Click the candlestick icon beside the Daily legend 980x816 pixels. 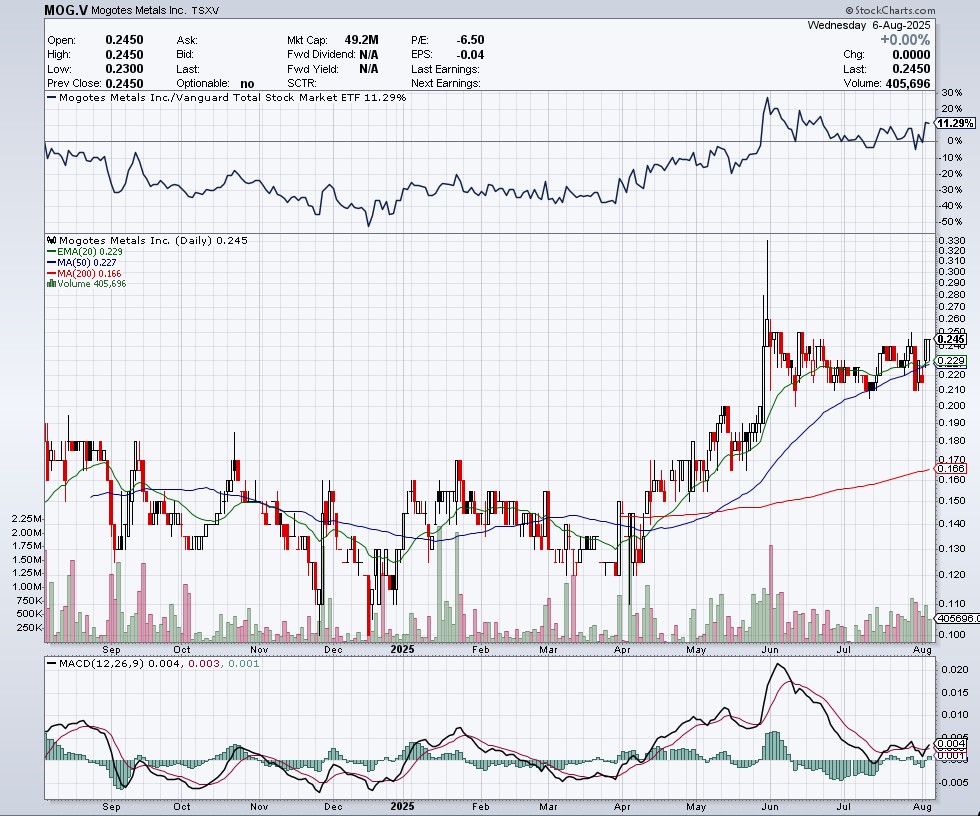tap(52, 240)
